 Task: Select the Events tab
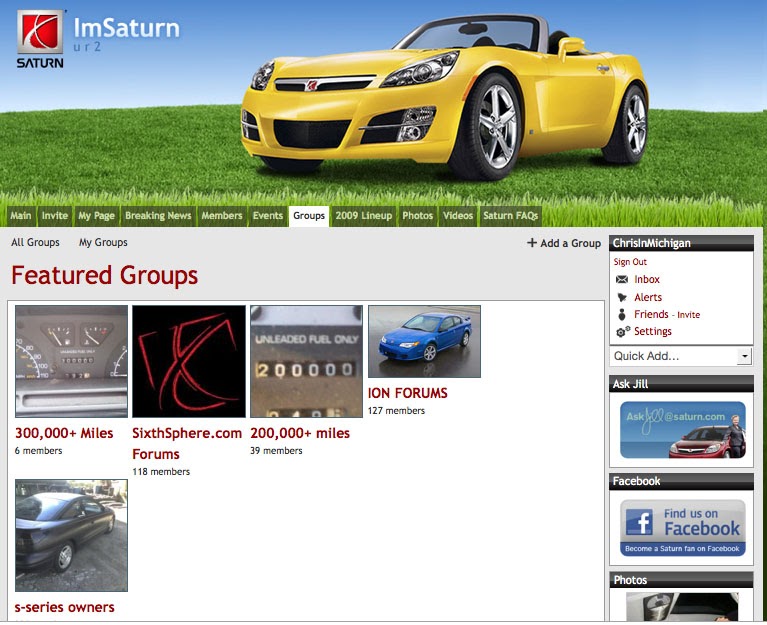pyautogui.click(x=268, y=216)
